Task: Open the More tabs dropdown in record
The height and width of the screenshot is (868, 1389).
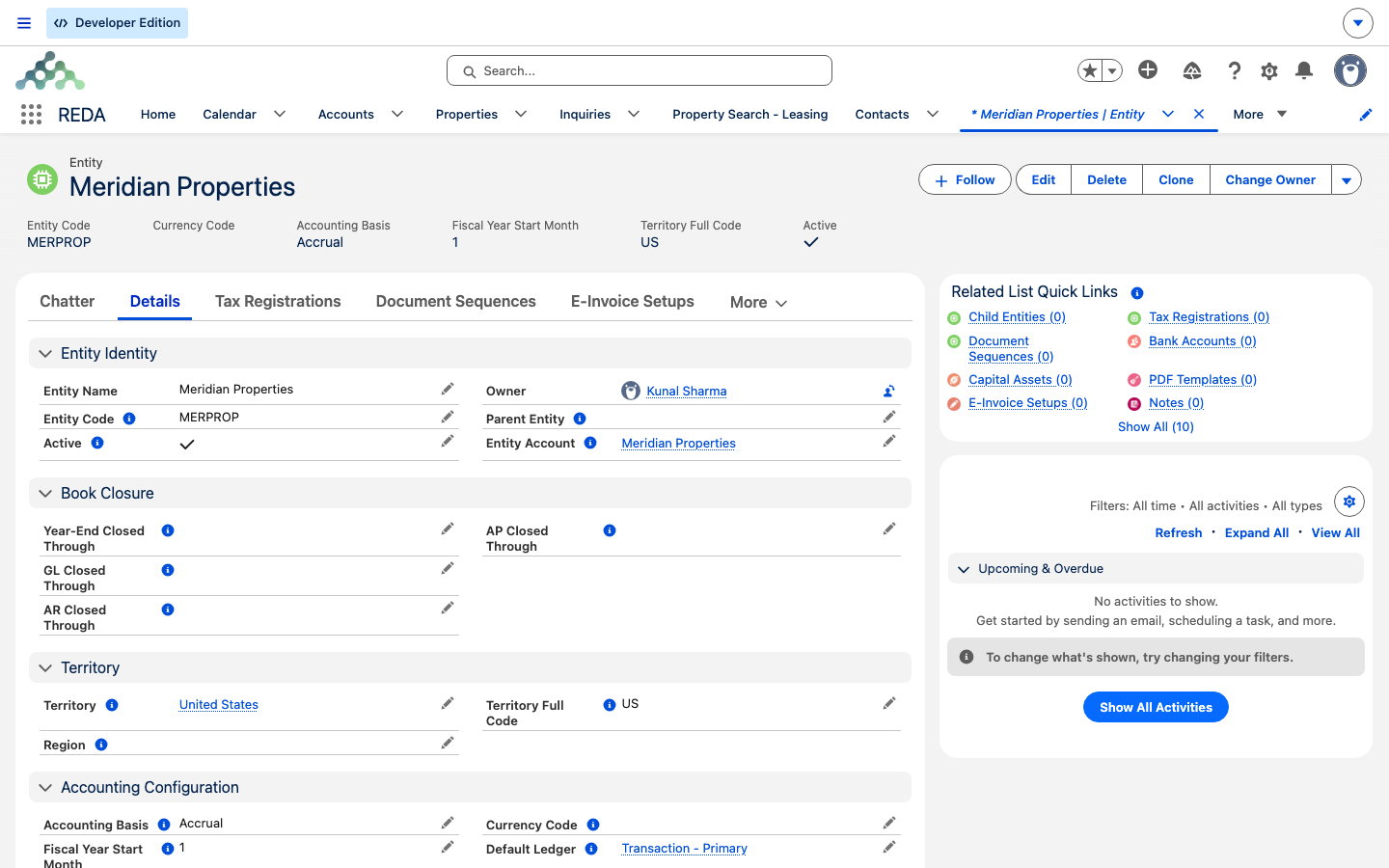Action: (759, 302)
